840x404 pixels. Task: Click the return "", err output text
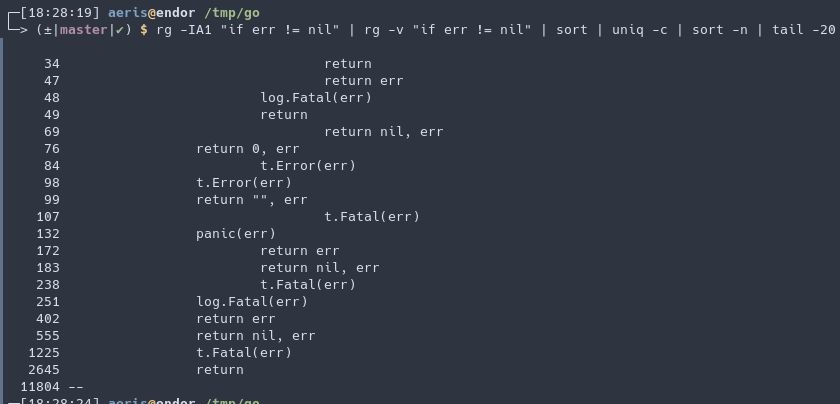(251, 199)
